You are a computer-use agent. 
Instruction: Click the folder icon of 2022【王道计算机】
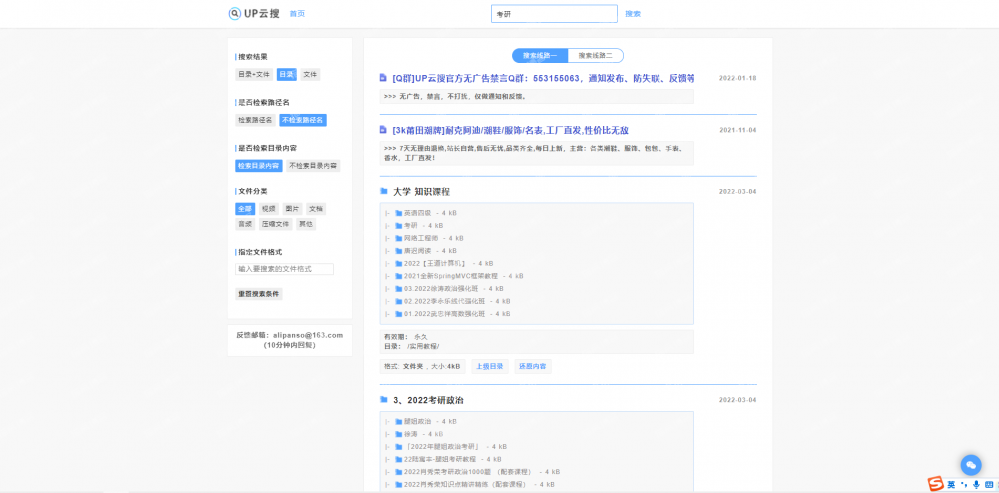(x=399, y=263)
